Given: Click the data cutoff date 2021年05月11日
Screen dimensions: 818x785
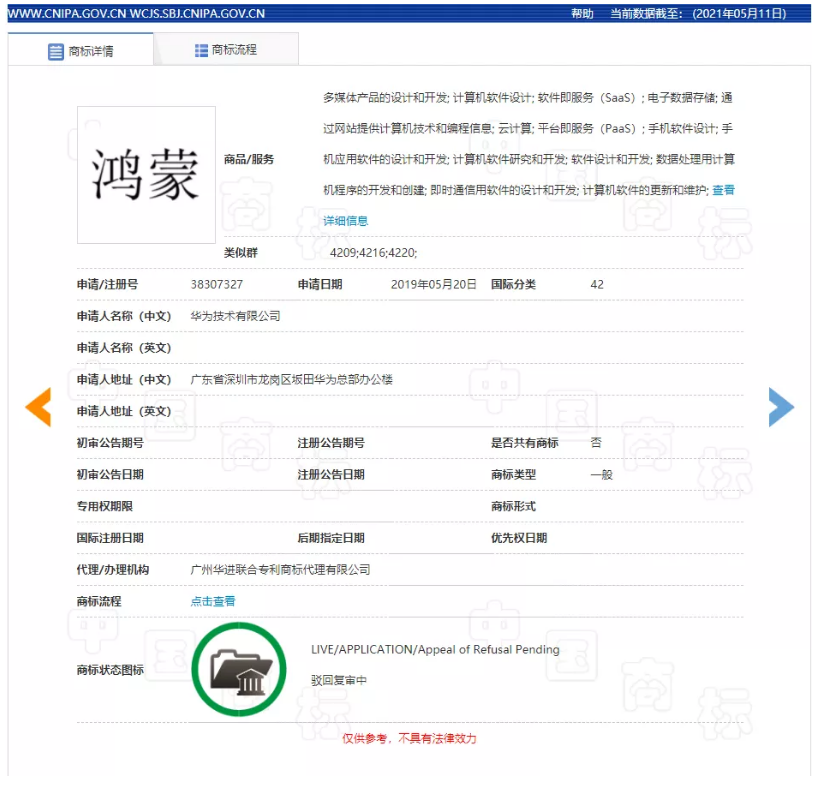Looking at the screenshot, I should 739,14.
